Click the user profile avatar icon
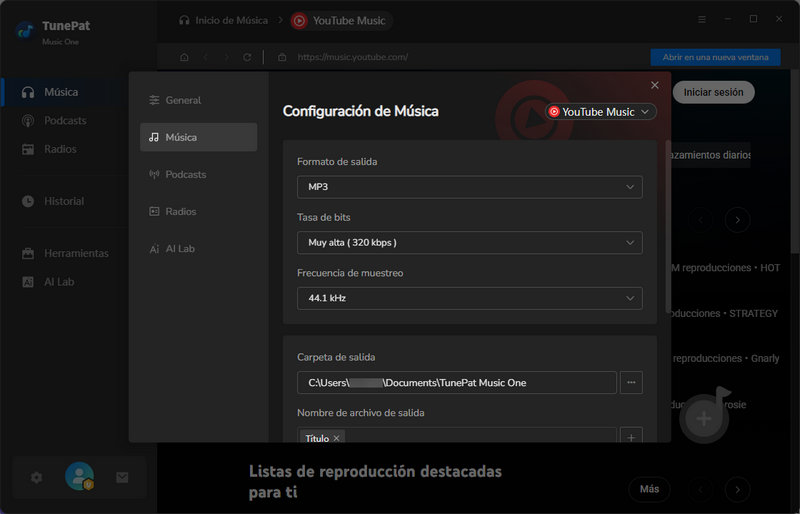800x514 pixels. click(x=80, y=476)
